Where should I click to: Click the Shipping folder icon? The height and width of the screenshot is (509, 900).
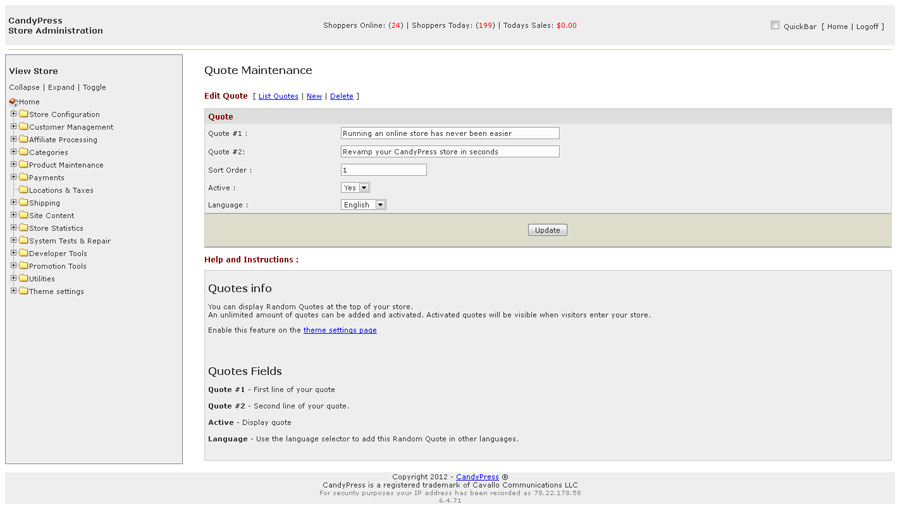pos(24,202)
